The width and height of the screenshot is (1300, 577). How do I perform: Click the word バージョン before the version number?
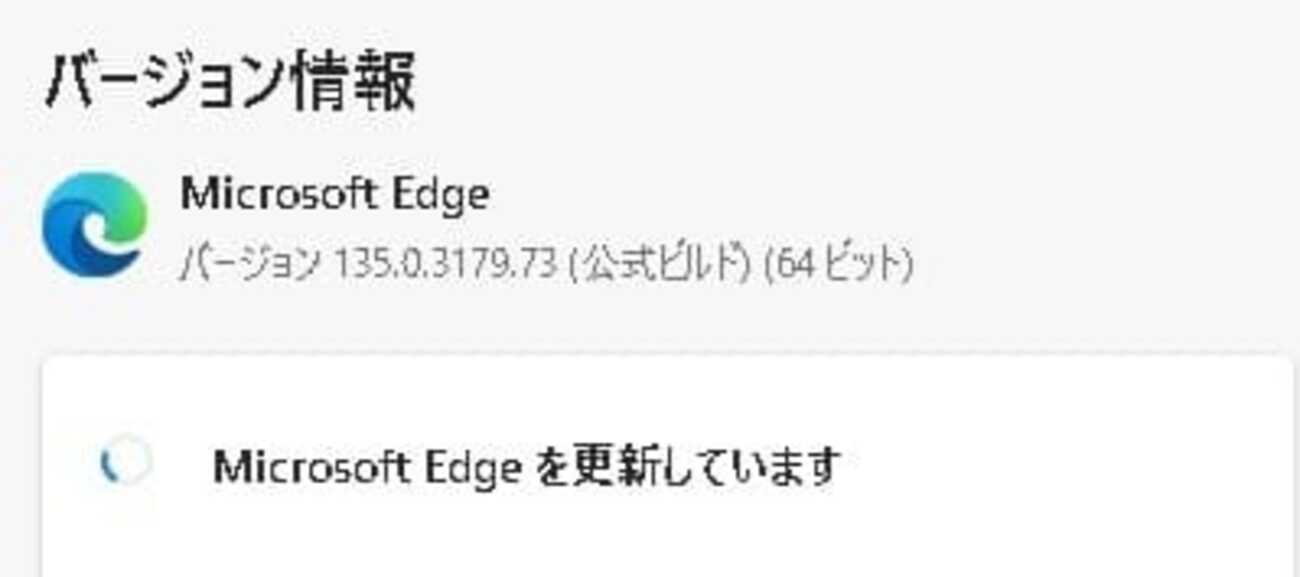click(252, 265)
